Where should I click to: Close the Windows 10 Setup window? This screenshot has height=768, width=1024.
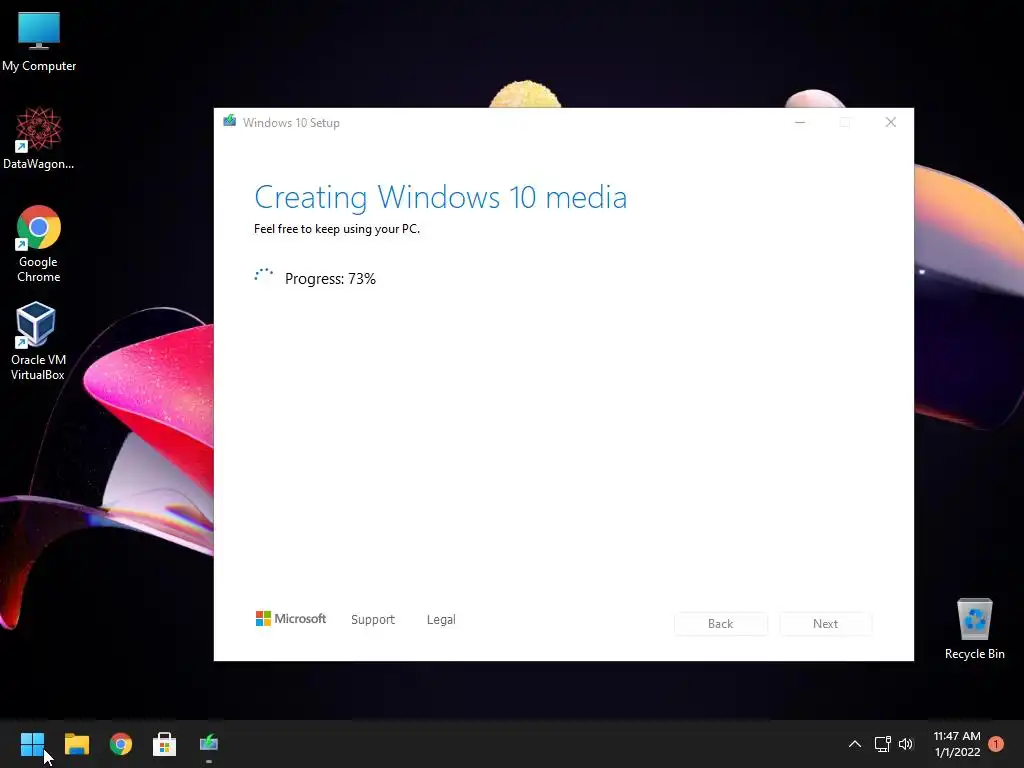[x=891, y=122]
